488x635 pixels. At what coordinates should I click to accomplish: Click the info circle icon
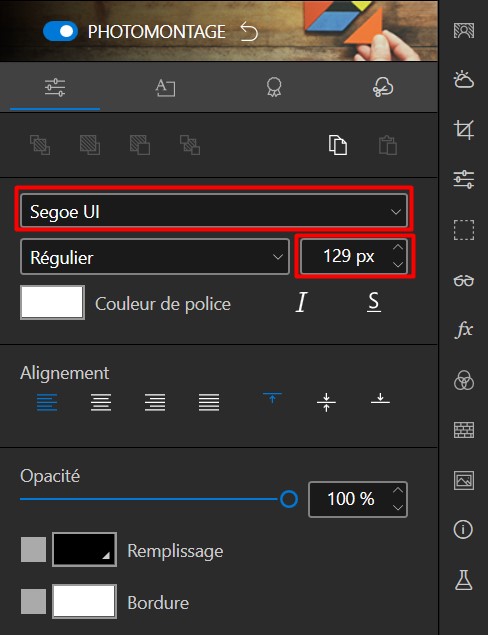point(463,529)
